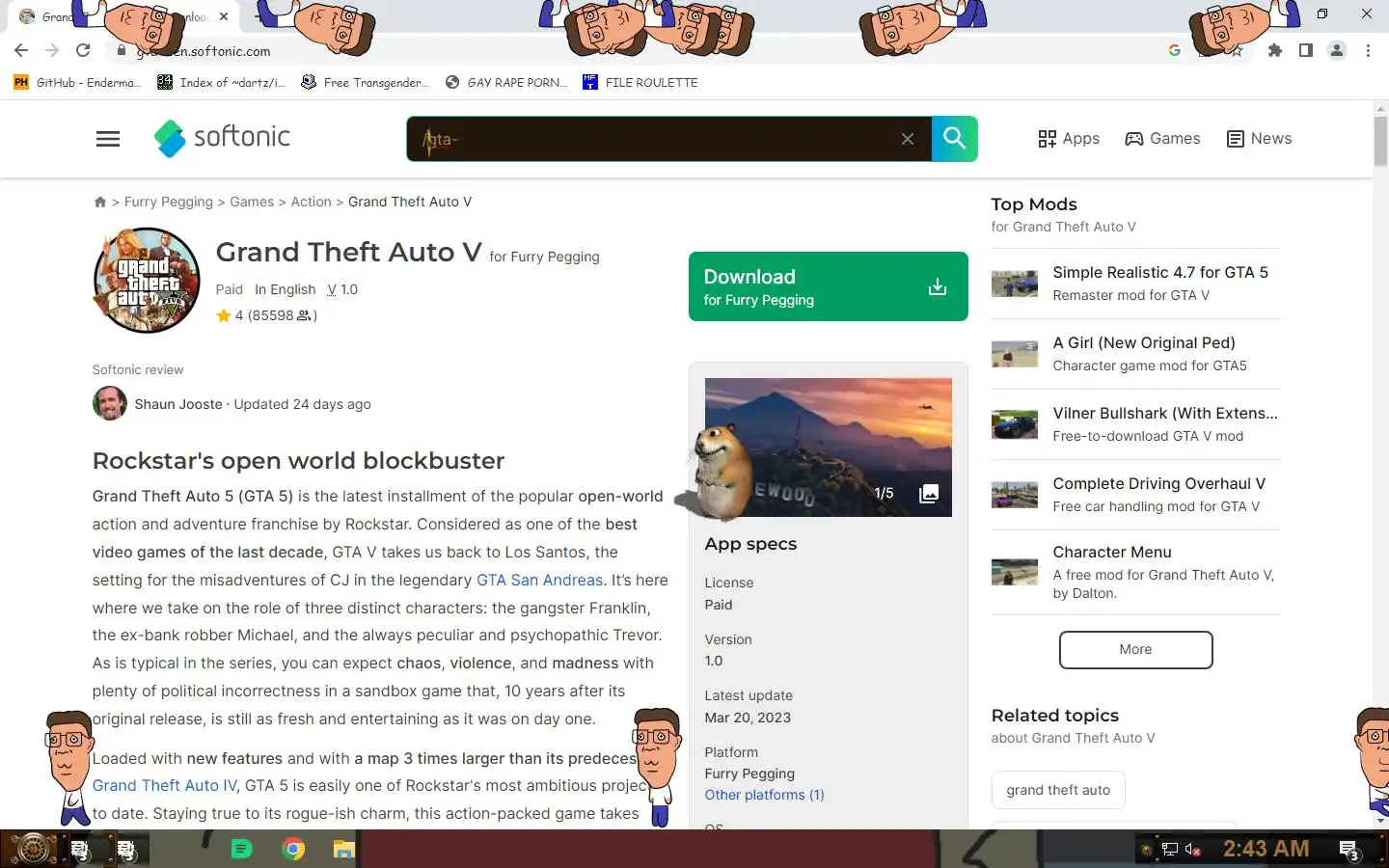Open the GTA San Andreas link
The image size is (1389, 868).
pyautogui.click(x=539, y=580)
